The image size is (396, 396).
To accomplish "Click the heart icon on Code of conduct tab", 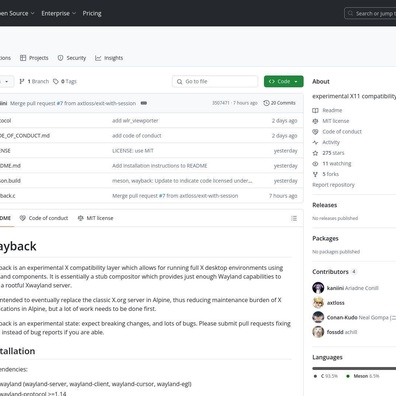I will click(23, 218).
